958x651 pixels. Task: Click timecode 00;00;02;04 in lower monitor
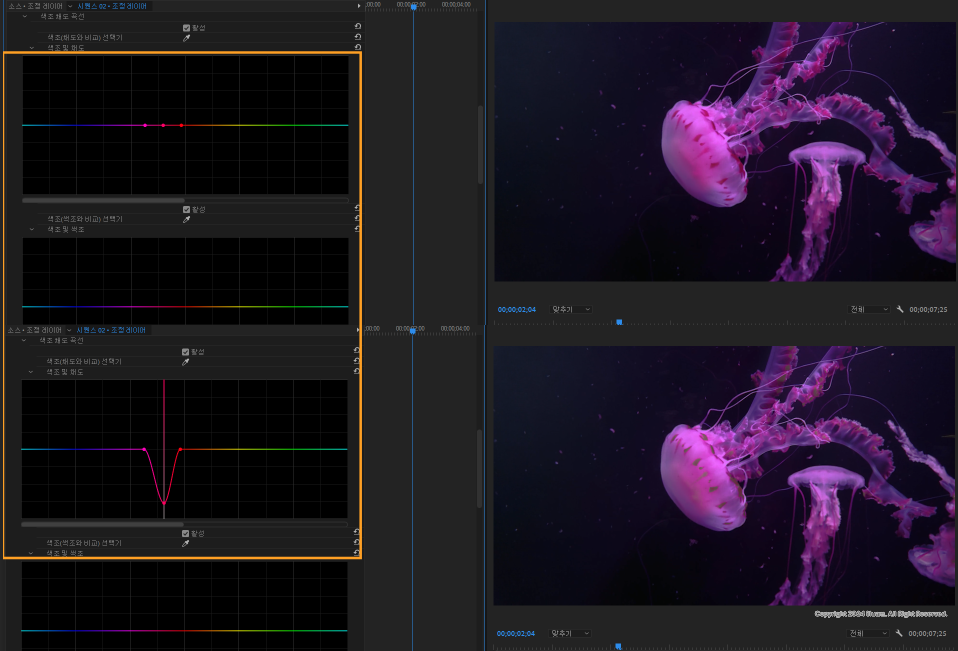click(516, 633)
